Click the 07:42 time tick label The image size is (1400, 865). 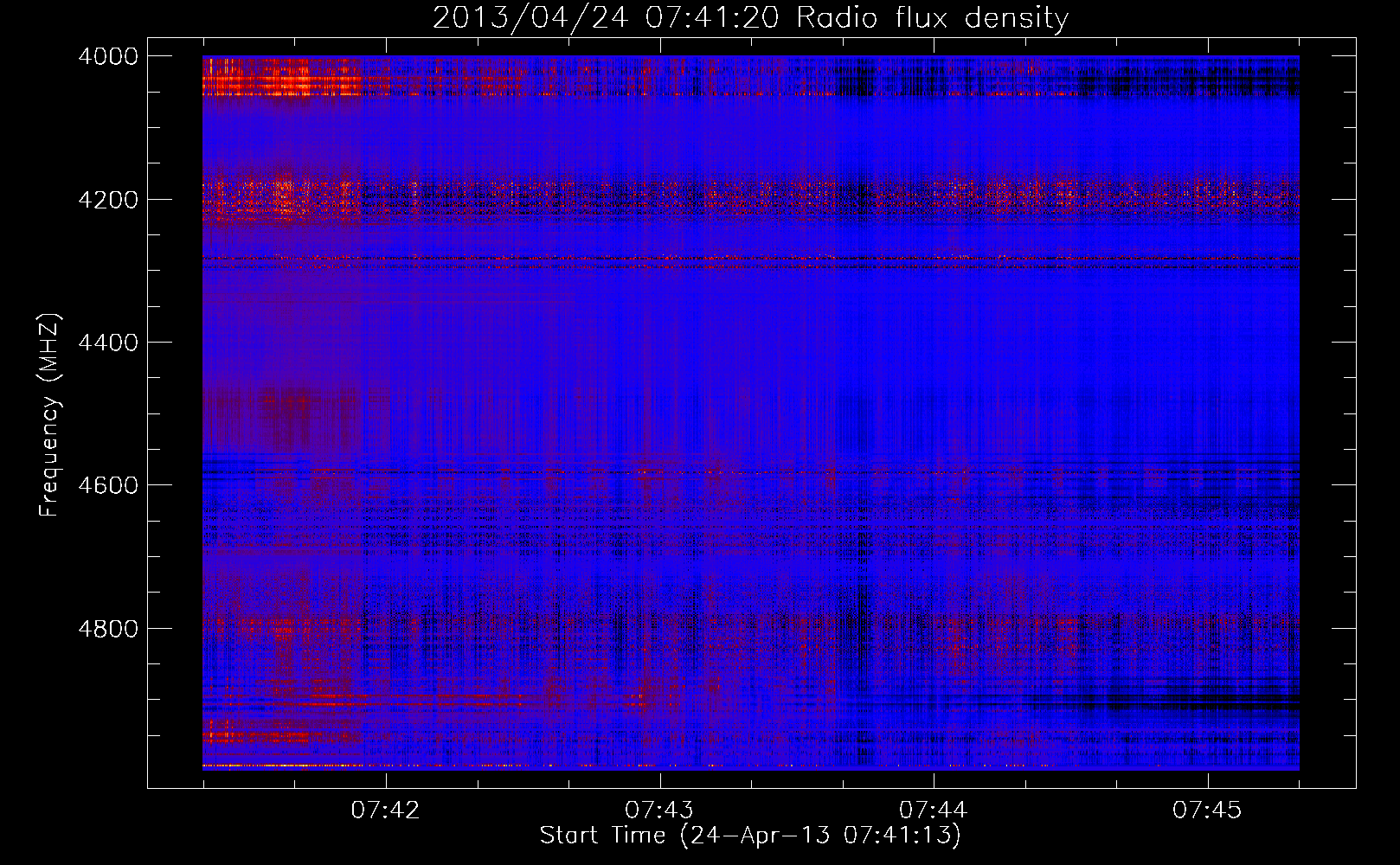(386, 810)
